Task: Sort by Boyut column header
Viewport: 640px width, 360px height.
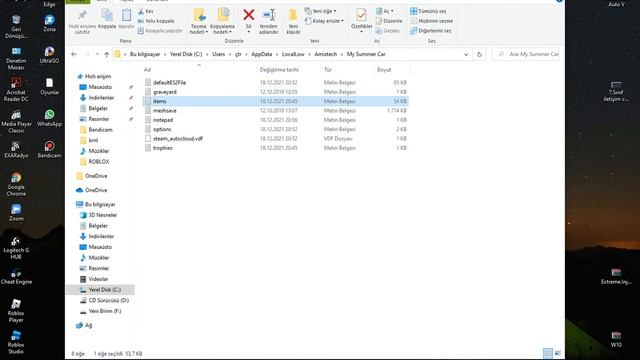Action: [384, 70]
